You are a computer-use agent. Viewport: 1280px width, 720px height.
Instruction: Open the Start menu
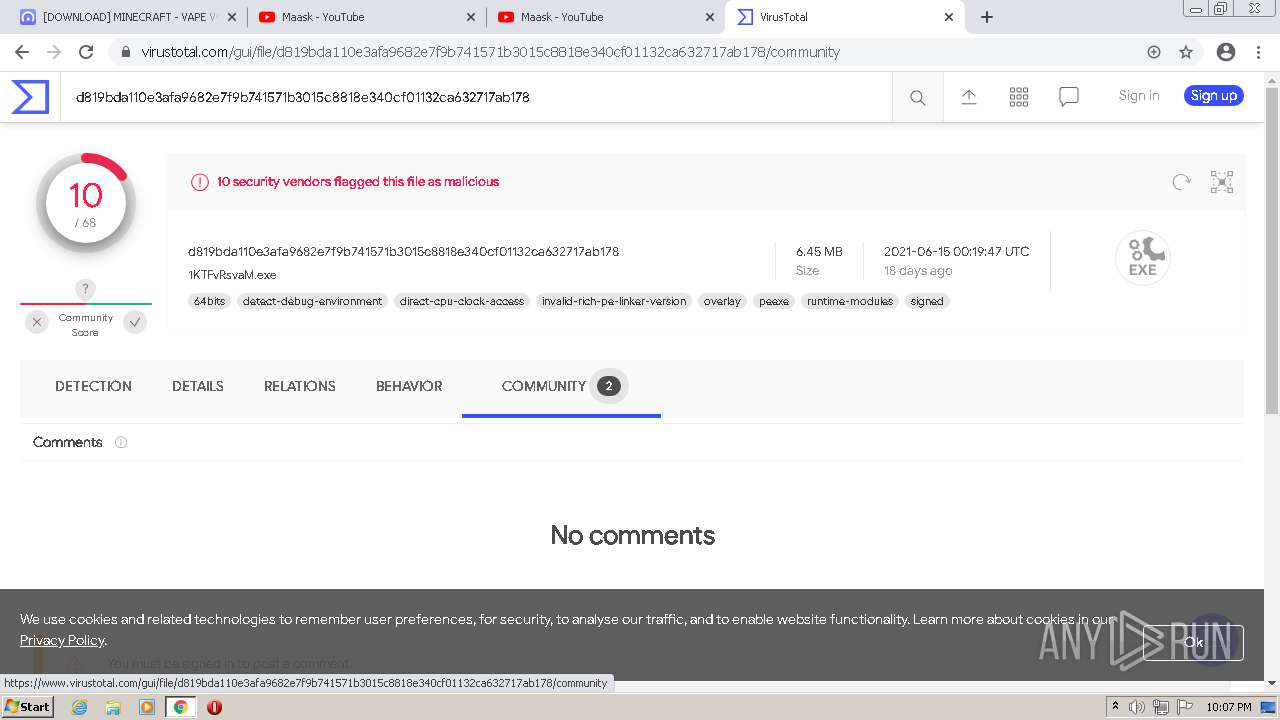(x=27, y=707)
